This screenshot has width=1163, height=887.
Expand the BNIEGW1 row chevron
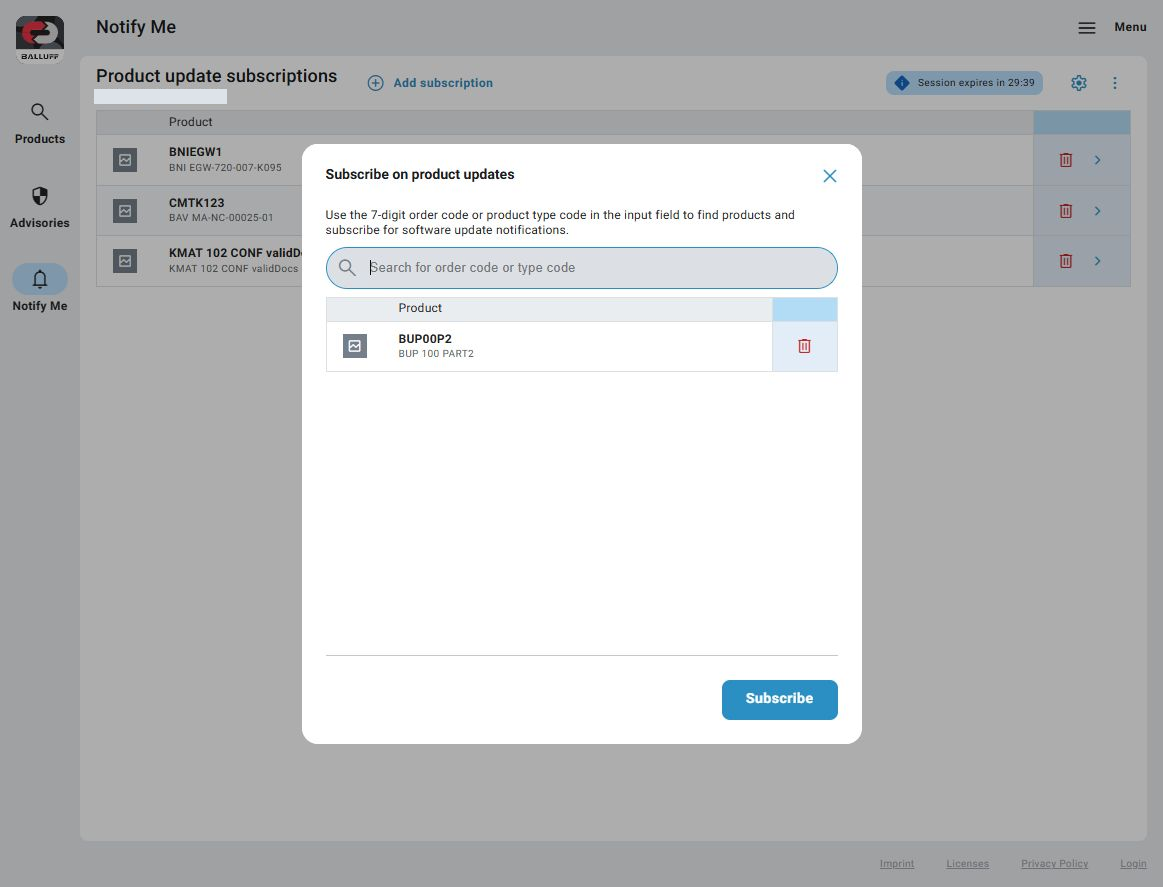[x=1097, y=160]
